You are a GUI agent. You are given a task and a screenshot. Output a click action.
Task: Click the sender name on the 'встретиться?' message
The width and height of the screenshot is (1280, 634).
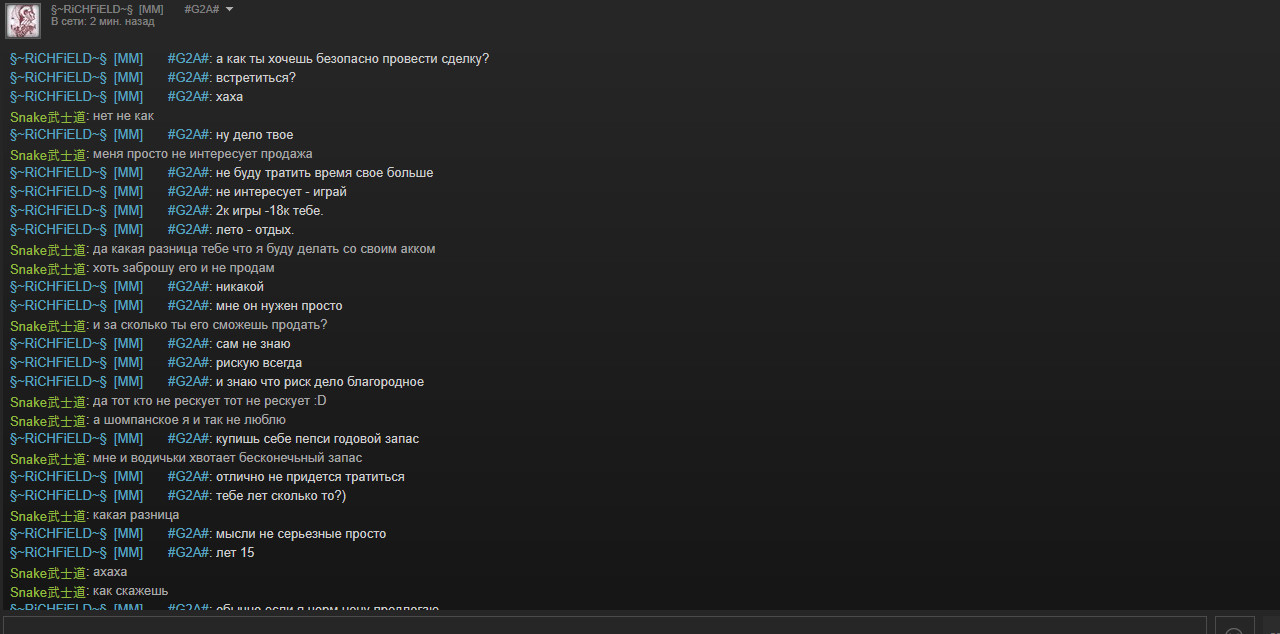click(110, 78)
